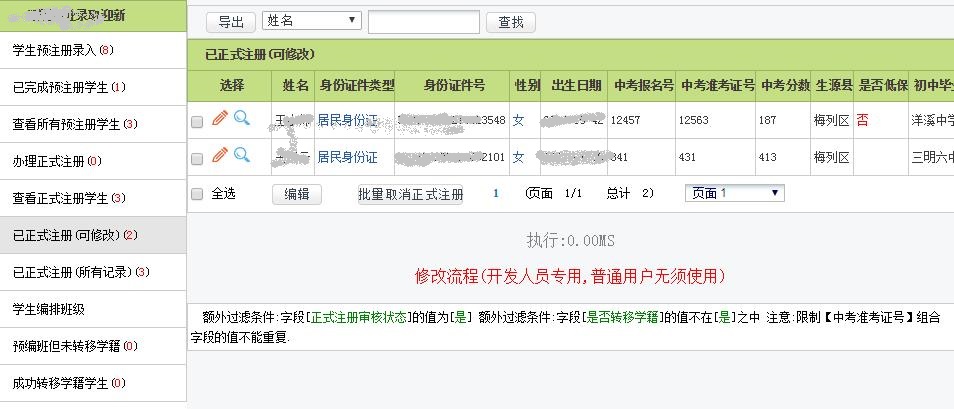Screen dimensions: 954x409
Task: Click the edit pencil icon in row 12457
Action: [x=220, y=118]
